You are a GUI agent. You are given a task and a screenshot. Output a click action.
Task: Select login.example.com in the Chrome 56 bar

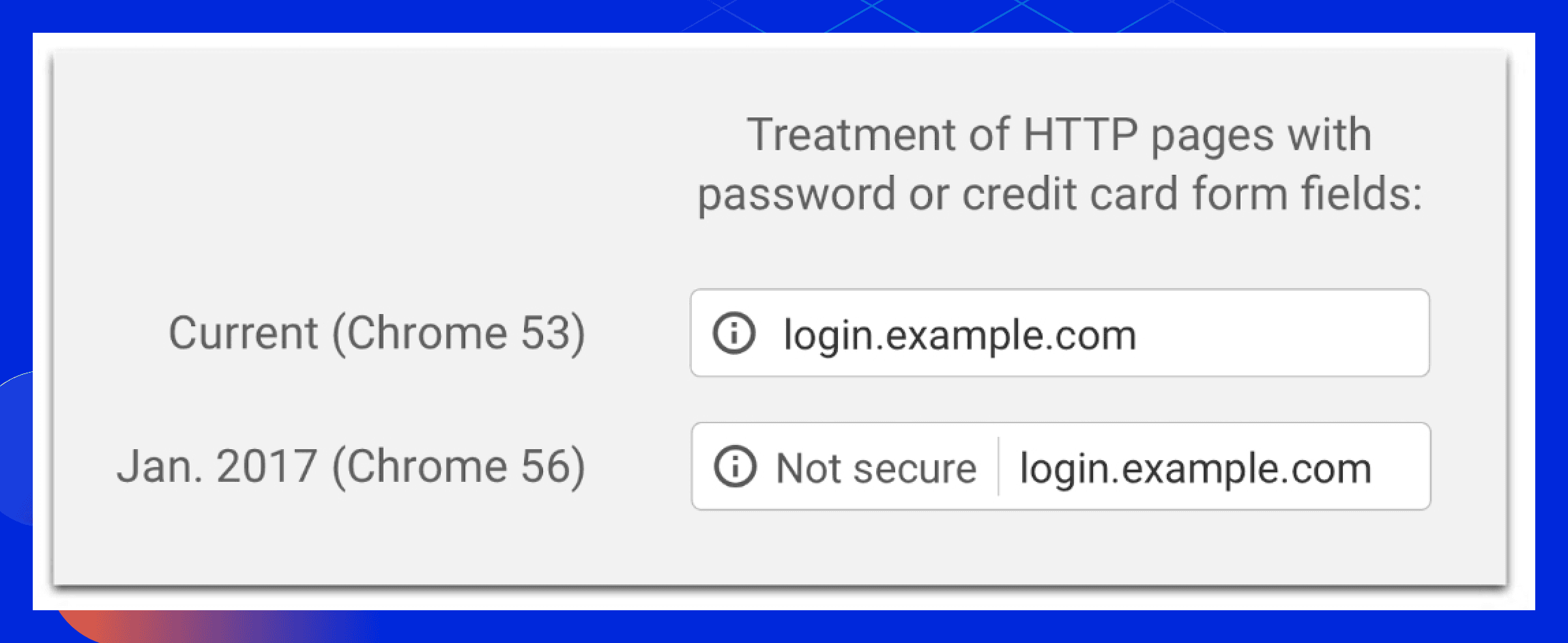1195,468
